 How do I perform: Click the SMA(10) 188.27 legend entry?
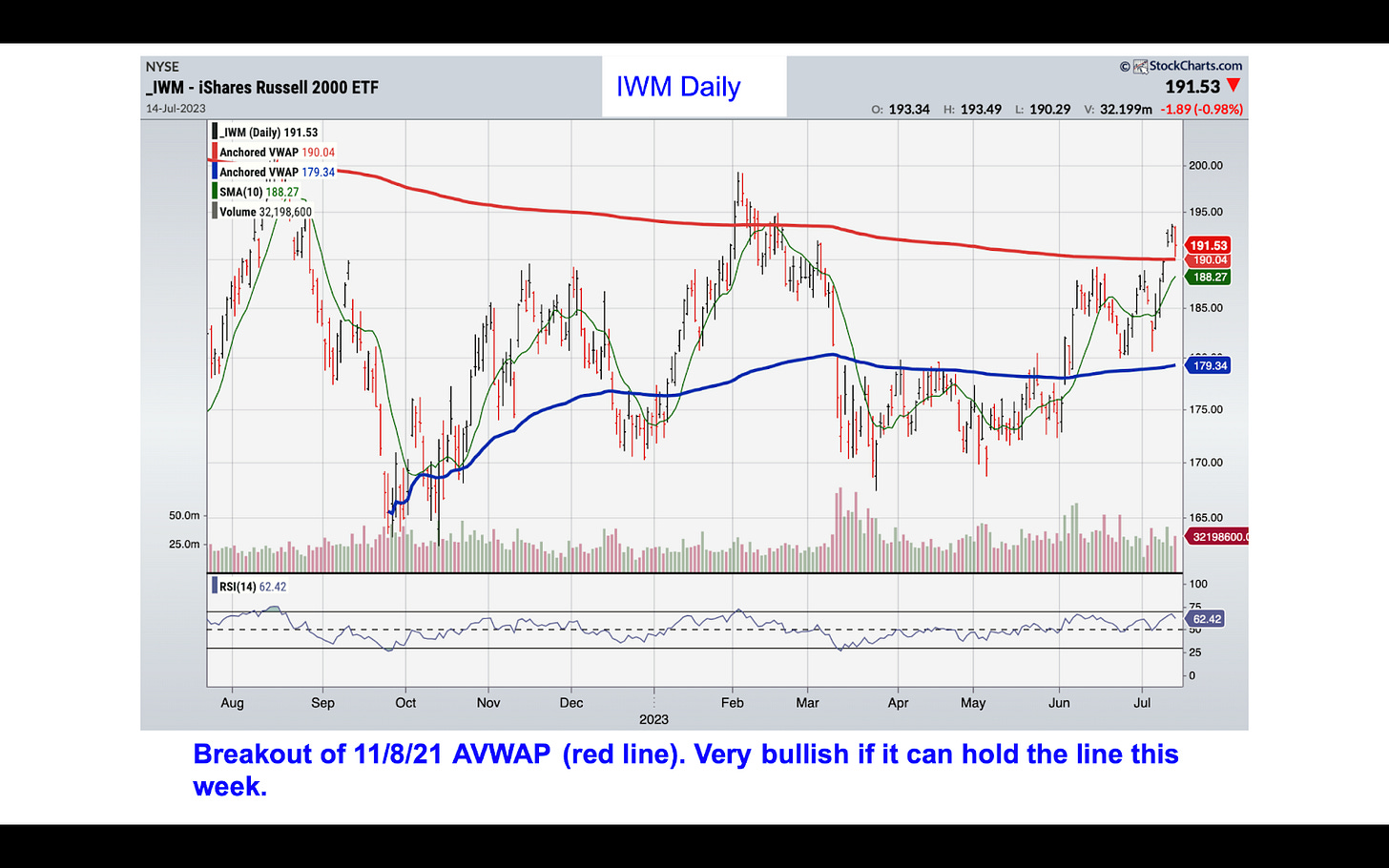pyautogui.click(x=259, y=193)
